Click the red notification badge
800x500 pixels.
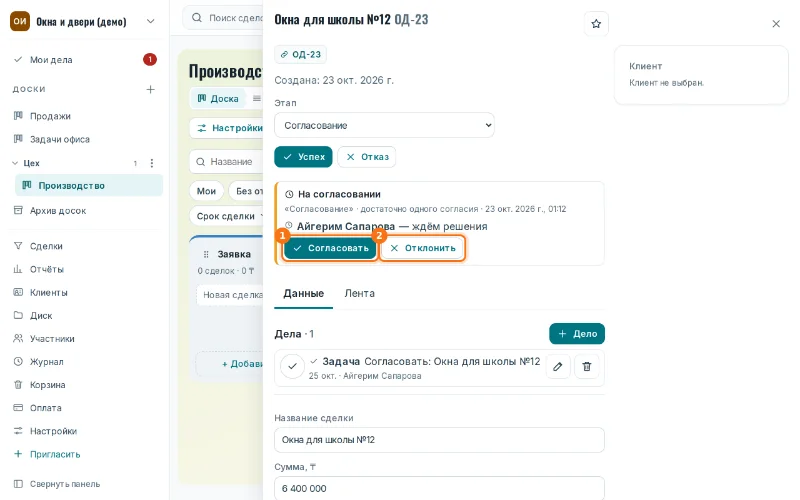[x=149, y=60]
